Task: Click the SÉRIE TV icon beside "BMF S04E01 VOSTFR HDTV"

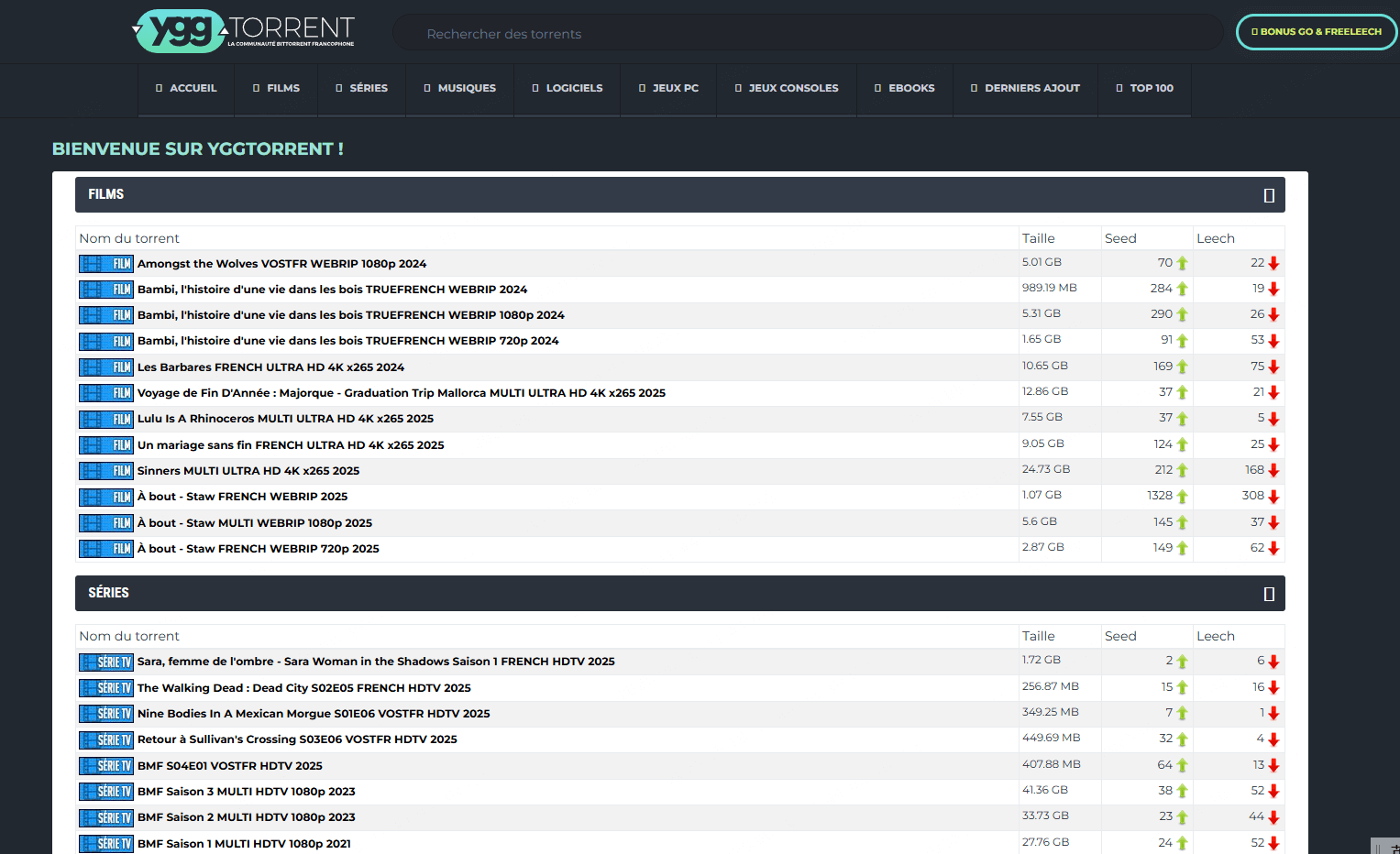Action: 105,765
